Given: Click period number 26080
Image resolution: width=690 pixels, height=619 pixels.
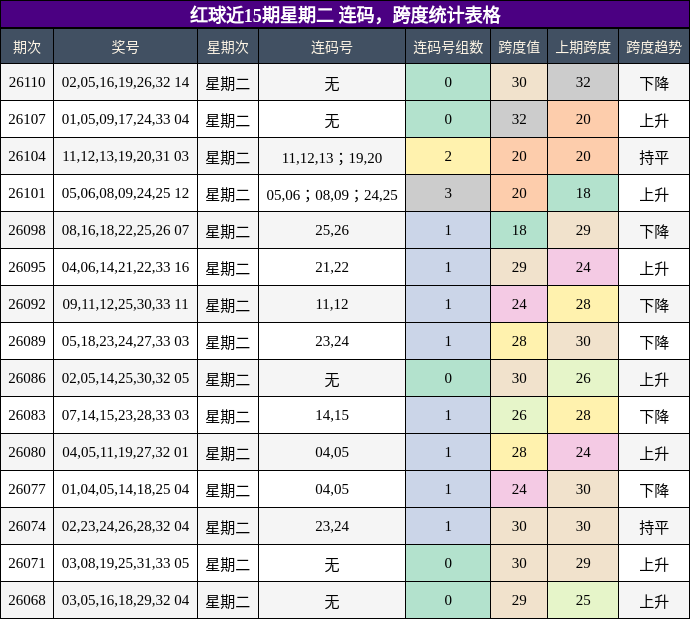Looking at the screenshot, I should tap(27, 452).
